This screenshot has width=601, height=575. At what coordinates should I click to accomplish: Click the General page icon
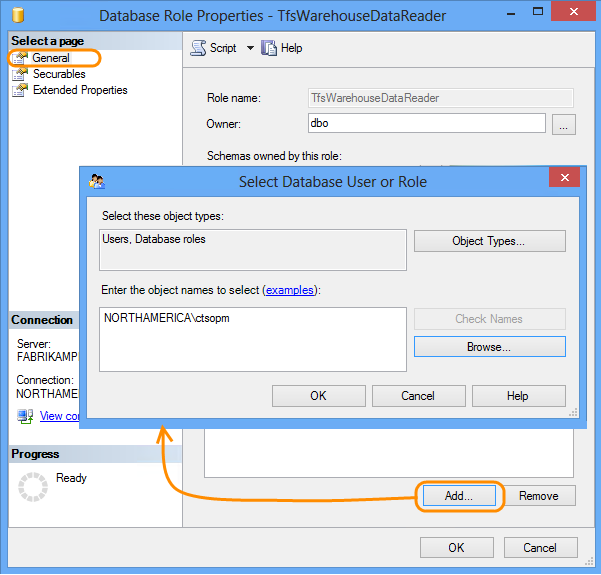(20, 58)
